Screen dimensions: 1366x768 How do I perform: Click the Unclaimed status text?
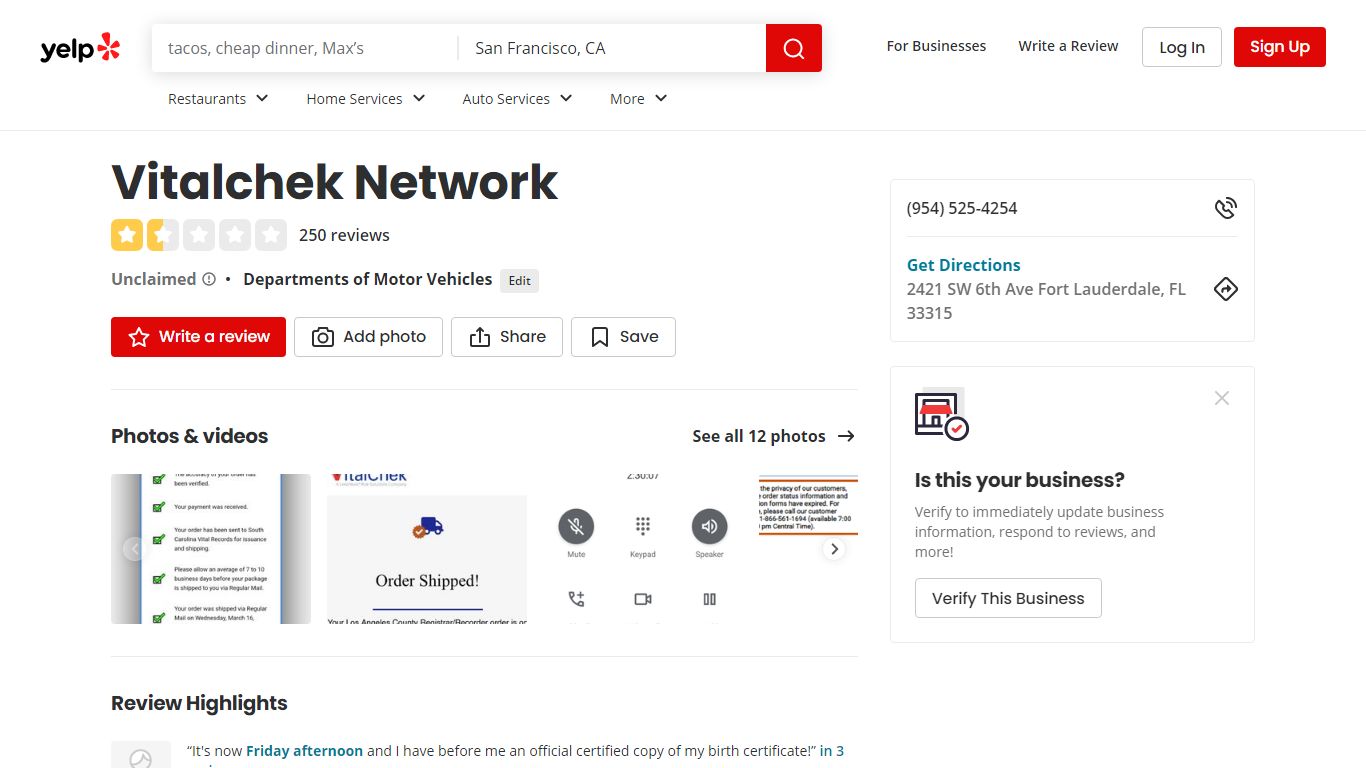click(153, 279)
